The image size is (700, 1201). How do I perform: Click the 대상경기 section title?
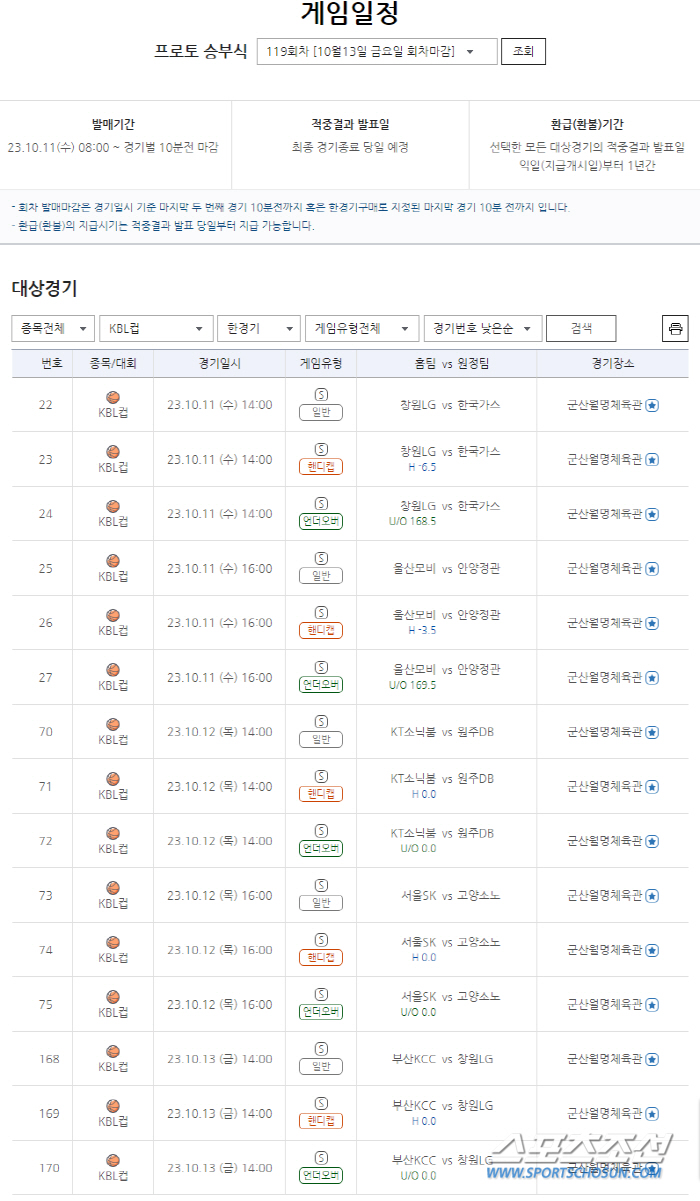[x=44, y=288]
